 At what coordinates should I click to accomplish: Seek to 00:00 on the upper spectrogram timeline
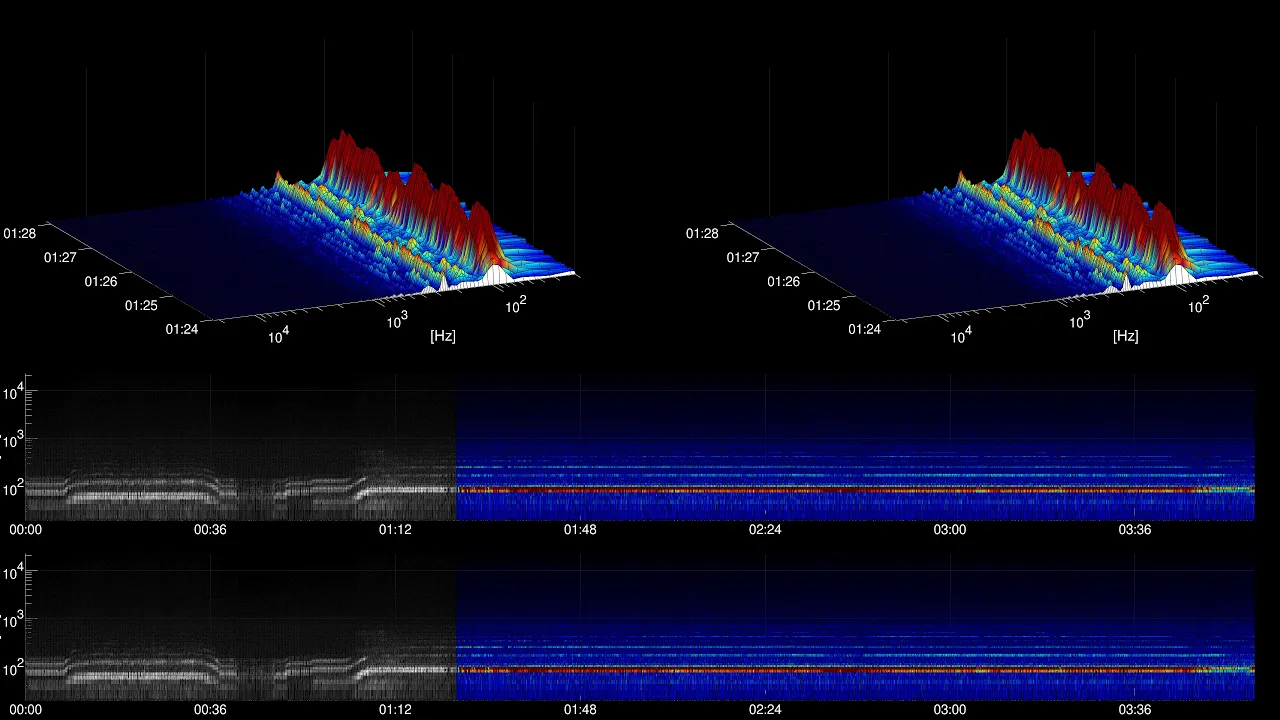[x=26, y=529]
